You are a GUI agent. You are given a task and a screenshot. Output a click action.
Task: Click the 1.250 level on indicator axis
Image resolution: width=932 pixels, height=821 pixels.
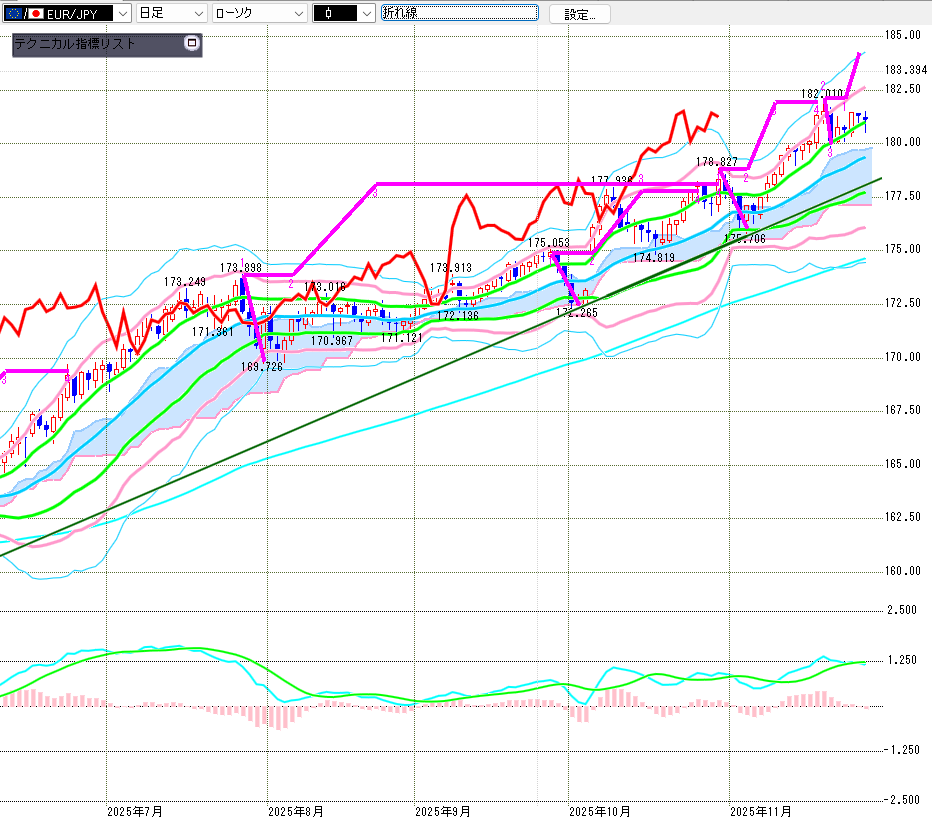pos(902,660)
